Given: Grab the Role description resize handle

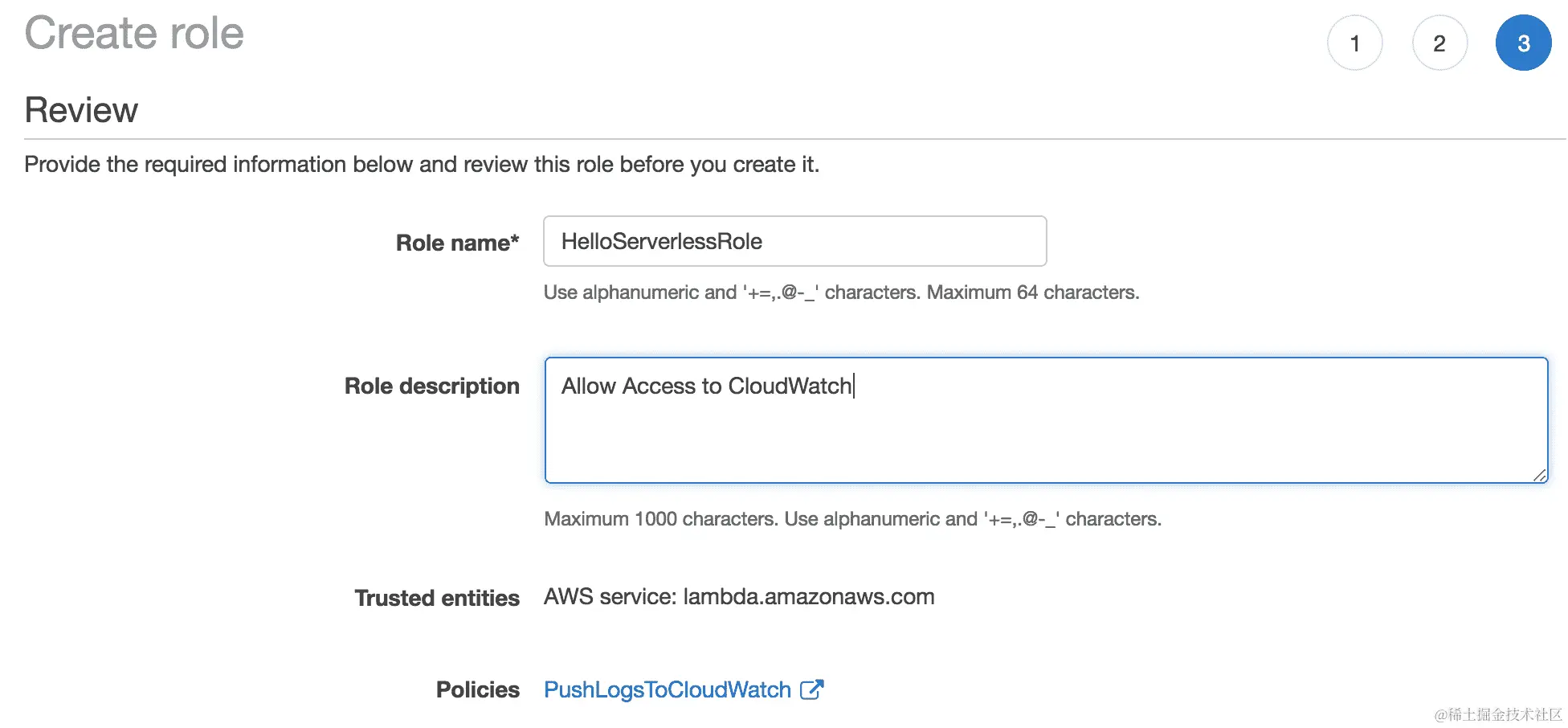Looking at the screenshot, I should (x=1539, y=475).
